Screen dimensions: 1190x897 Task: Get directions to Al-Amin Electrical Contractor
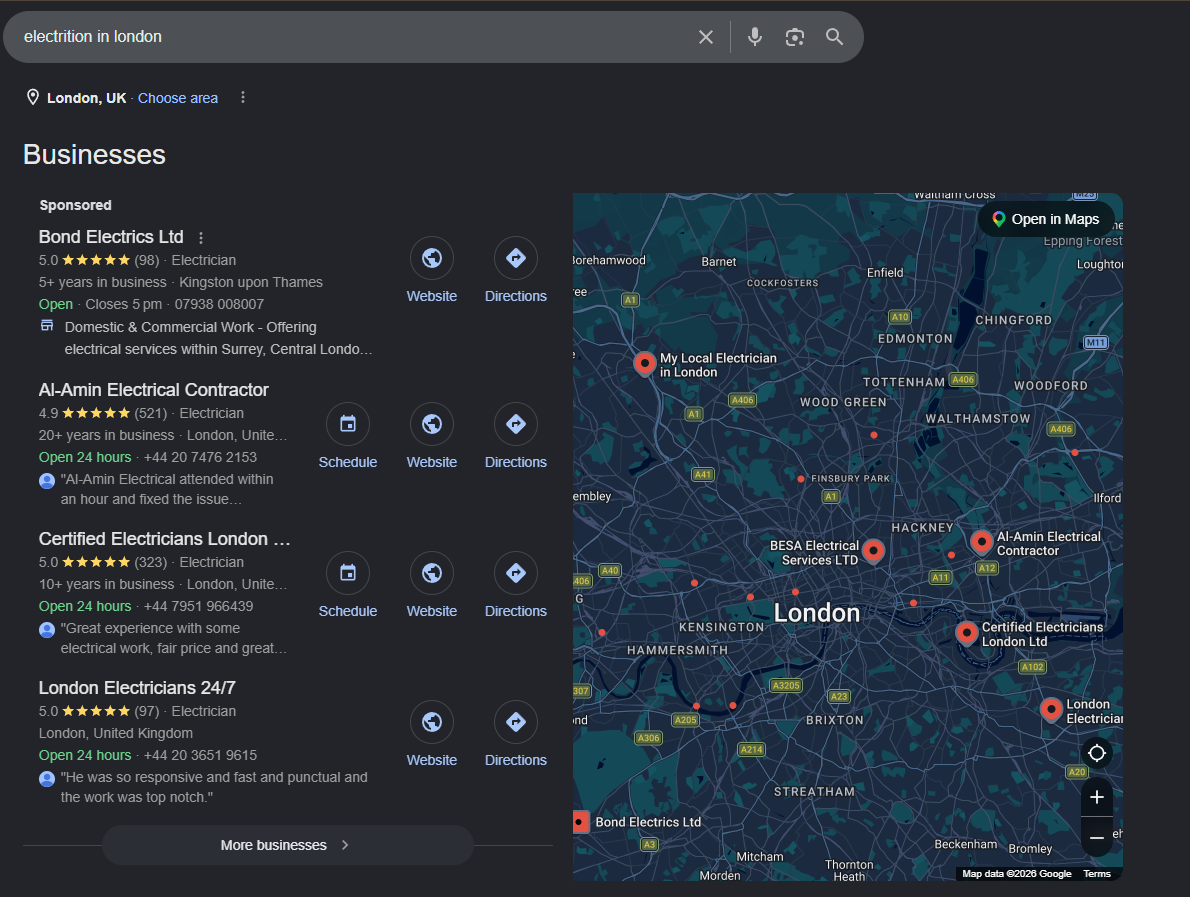pos(516,424)
